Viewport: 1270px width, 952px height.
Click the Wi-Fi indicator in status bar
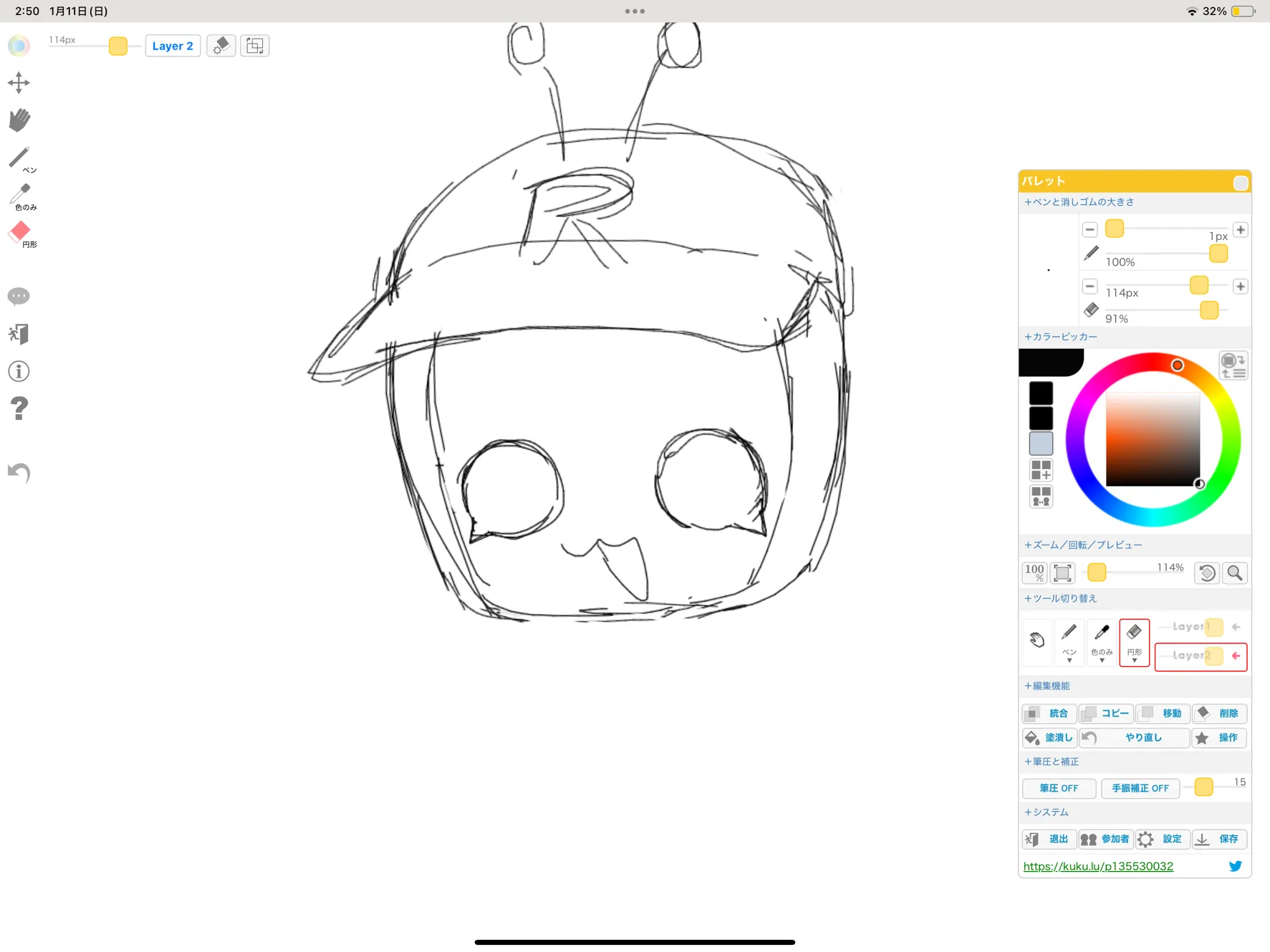coord(1192,11)
